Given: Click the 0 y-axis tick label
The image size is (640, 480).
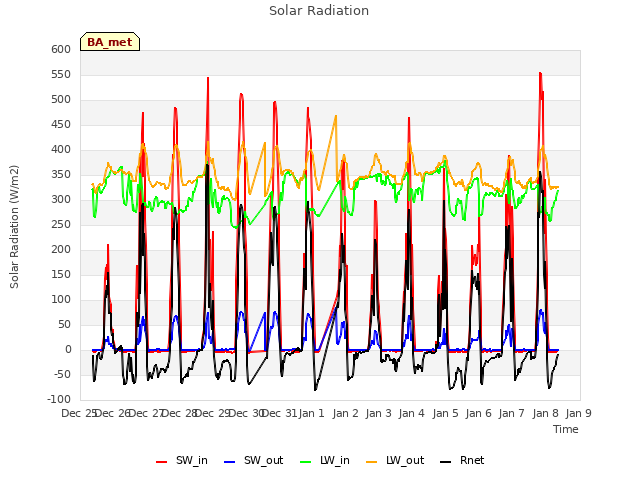Looking at the screenshot, I should [68, 349].
